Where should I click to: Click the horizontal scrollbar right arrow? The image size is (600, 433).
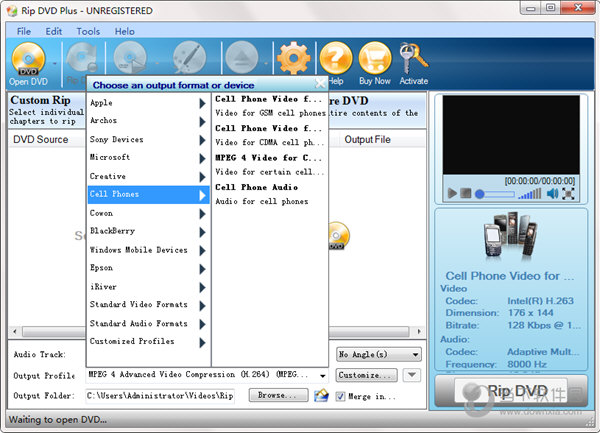(x=419, y=331)
